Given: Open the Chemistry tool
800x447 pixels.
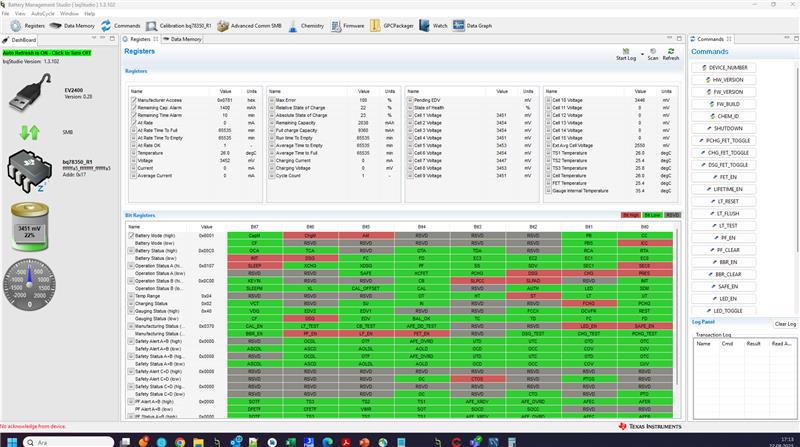Looking at the screenshot, I should click(x=306, y=26).
